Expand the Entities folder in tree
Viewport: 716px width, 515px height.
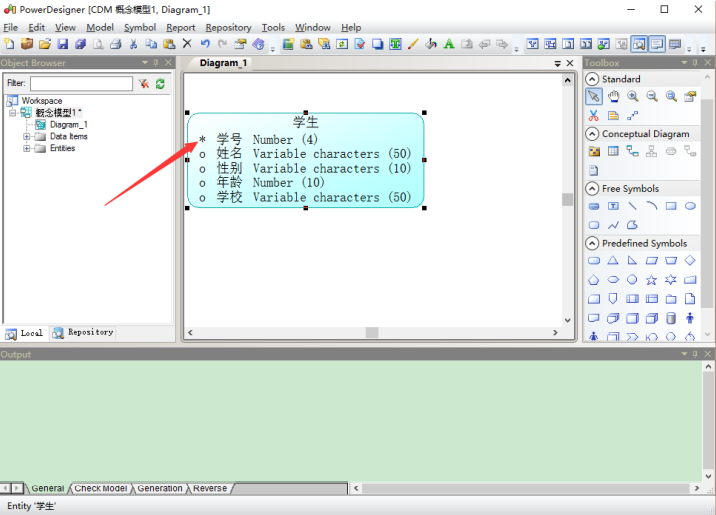[x=26, y=148]
